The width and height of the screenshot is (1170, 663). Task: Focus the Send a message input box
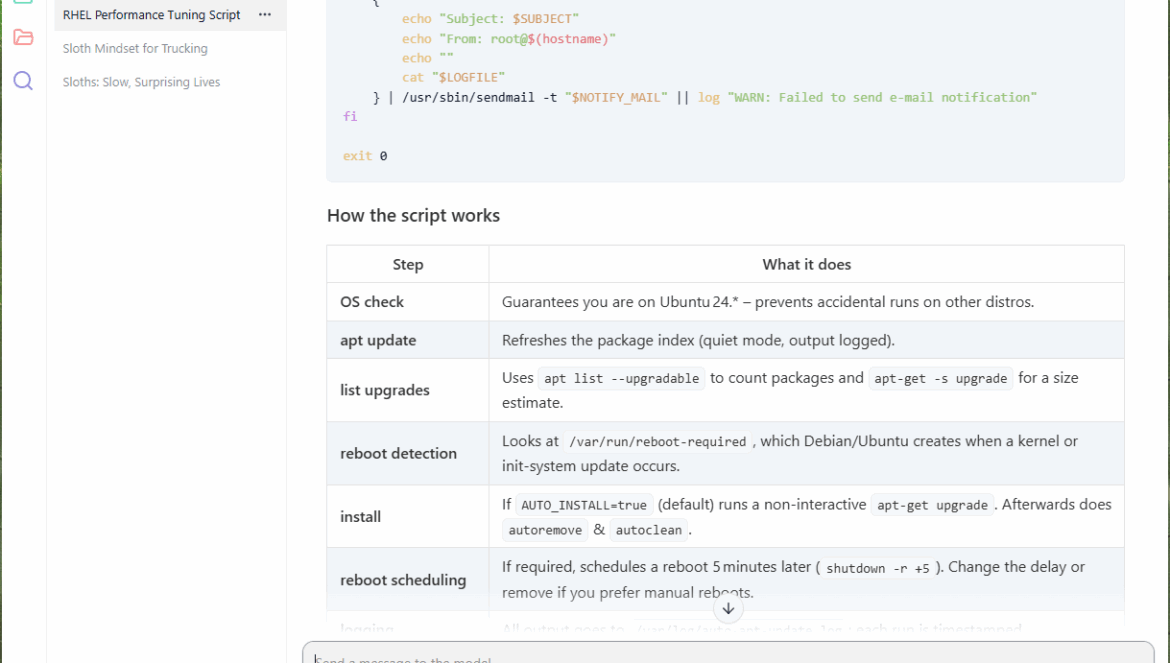pyautogui.click(x=728, y=657)
